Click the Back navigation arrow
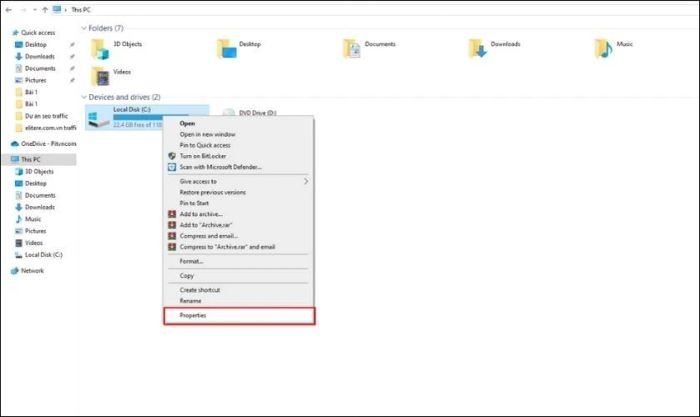700x417 pixels. click(8, 10)
